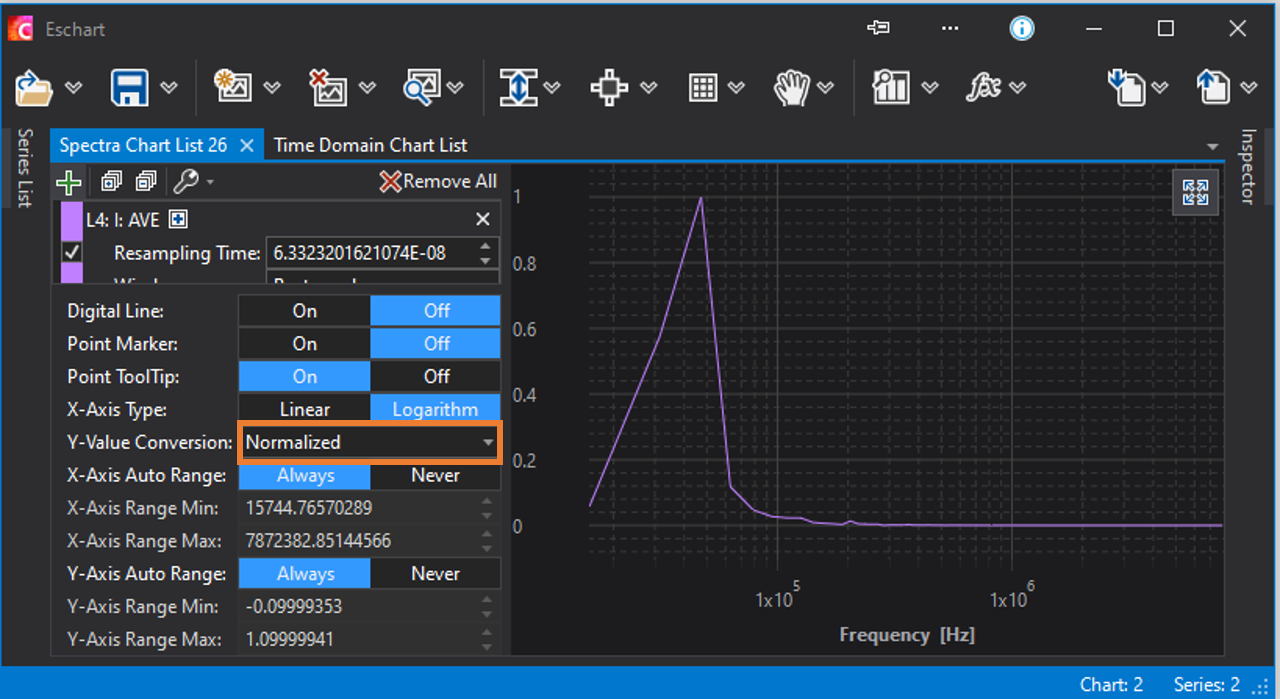1280x699 pixels.
Task: Click the pin icon in the title bar
Action: (878, 28)
